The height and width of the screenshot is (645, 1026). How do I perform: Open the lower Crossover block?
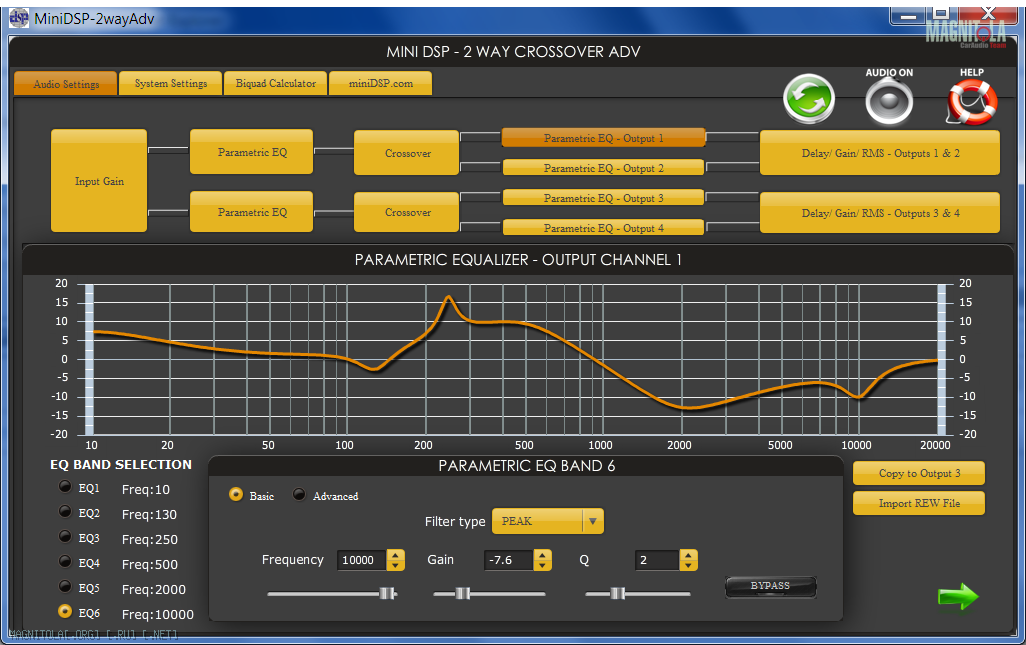pyautogui.click(x=407, y=212)
